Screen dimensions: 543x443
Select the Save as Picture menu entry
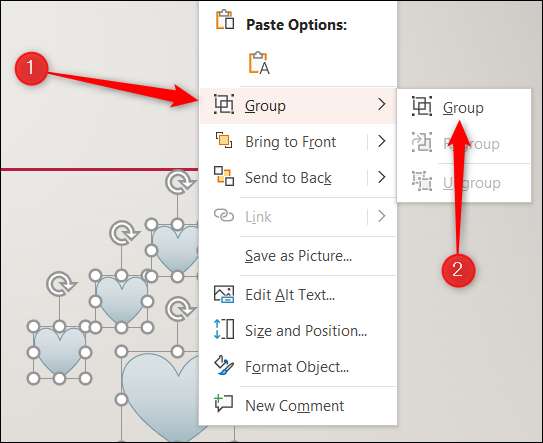[298, 256]
